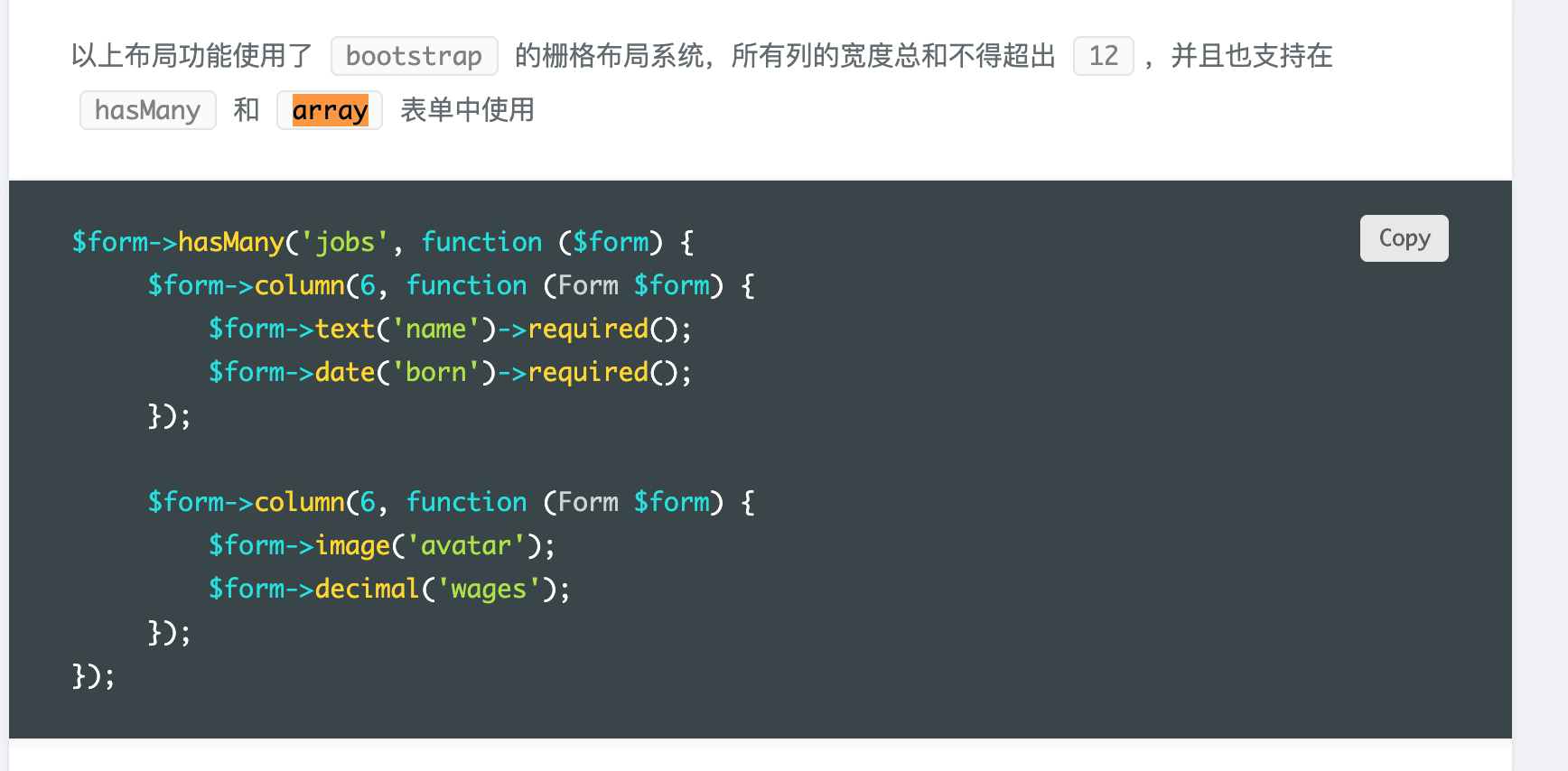Click the image('avatar') line
This screenshot has height=771, width=1568.
click(x=382, y=545)
